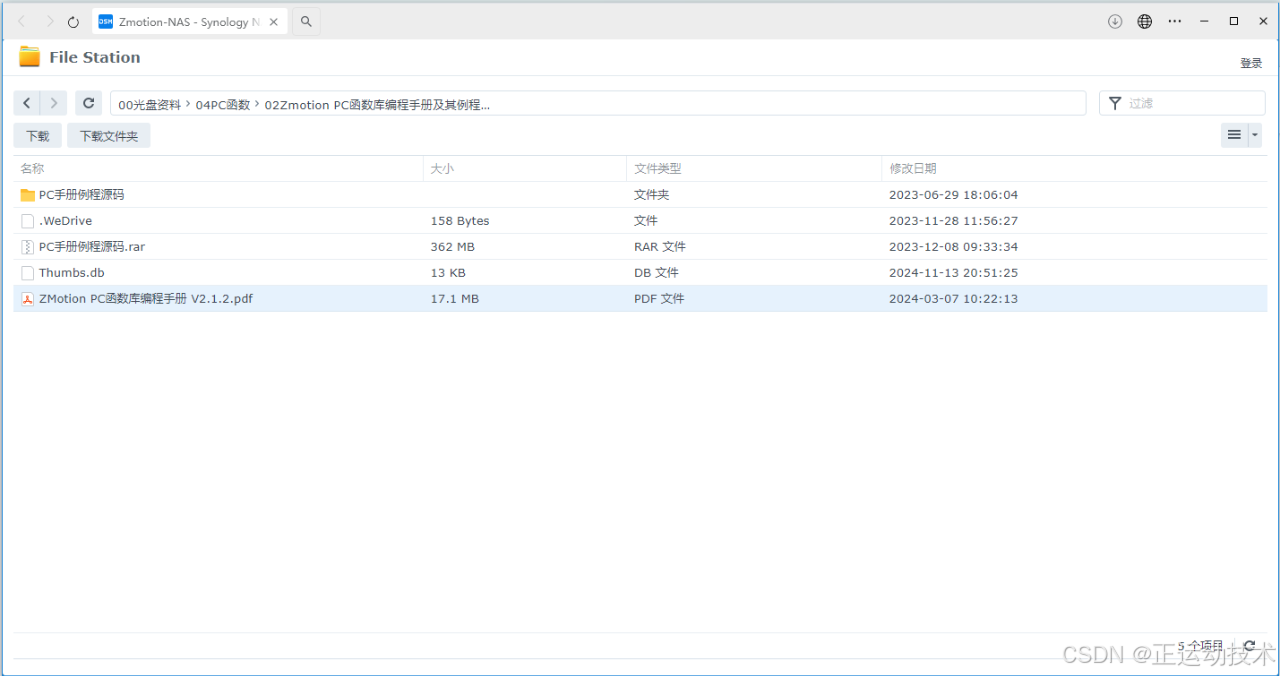Click the 362 MB size cell
Image resolution: width=1280 pixels, height=676 pixels.
pos(453,247)
